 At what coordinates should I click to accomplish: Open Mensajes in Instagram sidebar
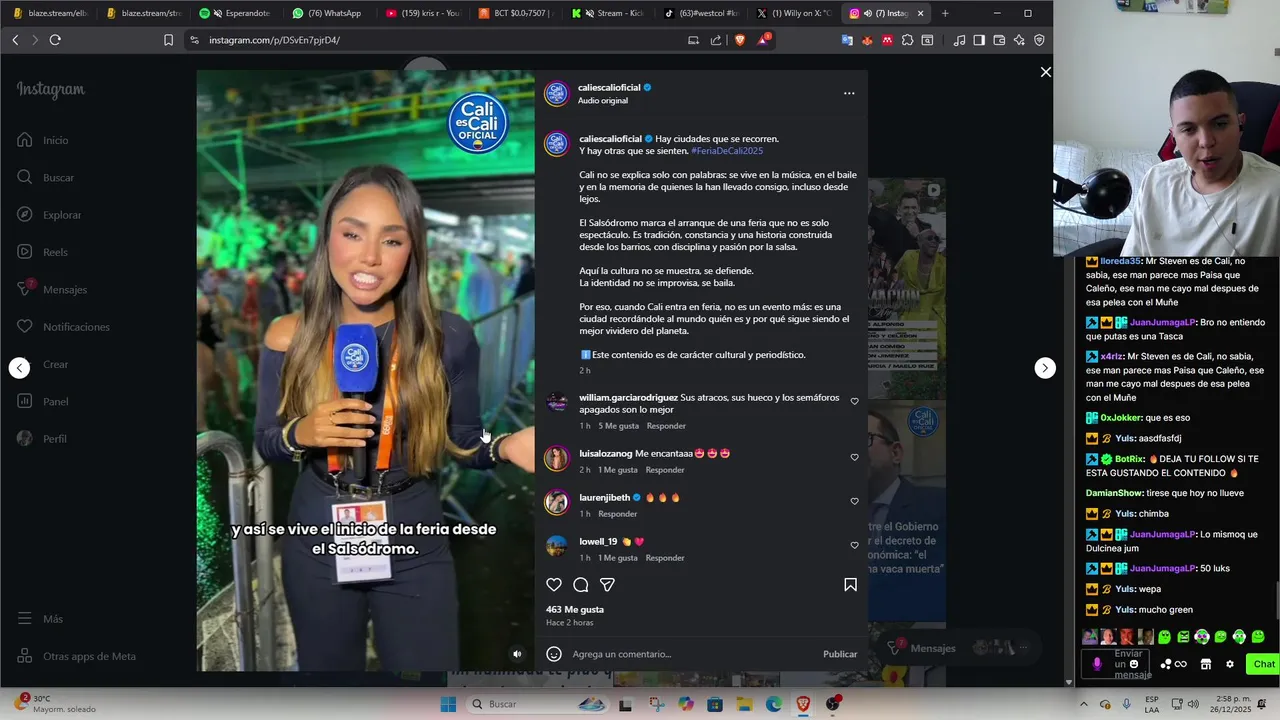point(52,289)
